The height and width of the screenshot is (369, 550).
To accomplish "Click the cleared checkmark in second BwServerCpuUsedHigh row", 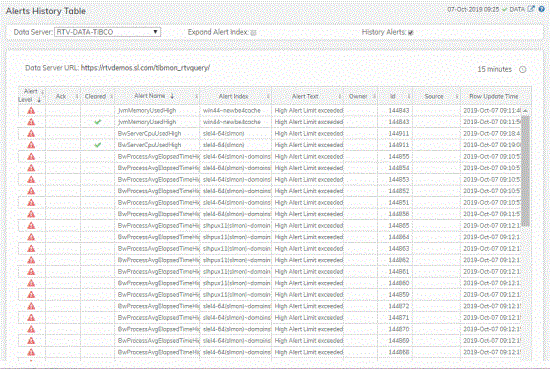I will click(98, 145).
